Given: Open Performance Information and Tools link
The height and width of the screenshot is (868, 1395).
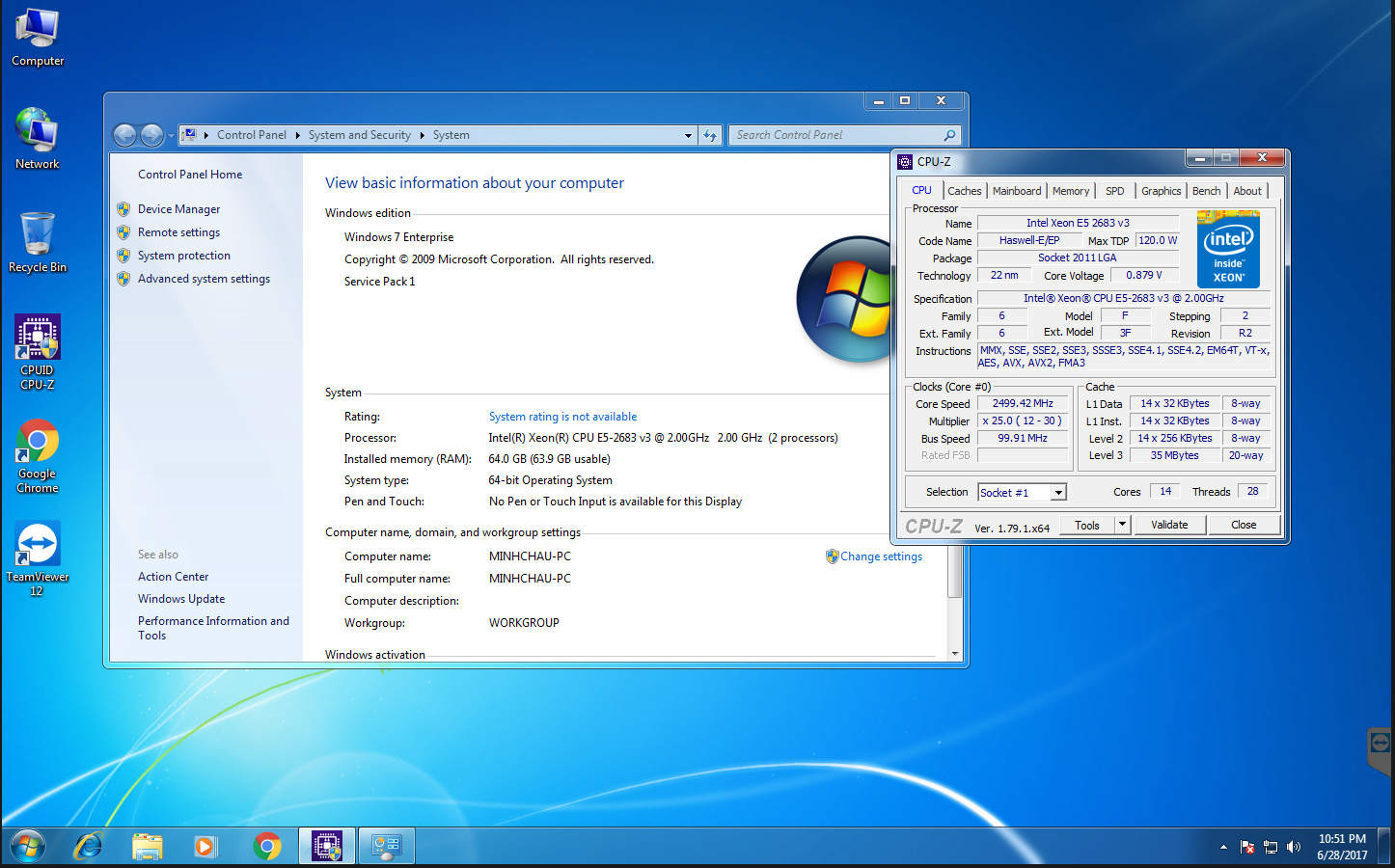Looking at the screenshot, I should (213, 628).
